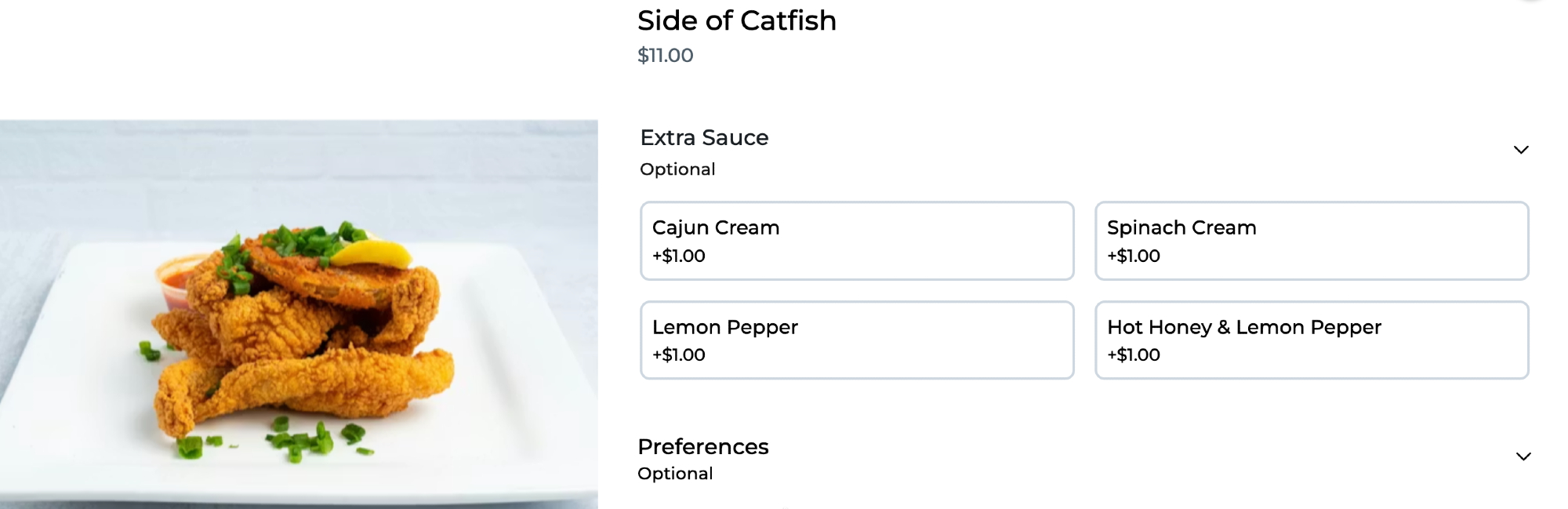The image size is (1568, 509).
Task: Pick Hot Honey & Lemon Pepper sauce
Action: tap(1311, 340)
